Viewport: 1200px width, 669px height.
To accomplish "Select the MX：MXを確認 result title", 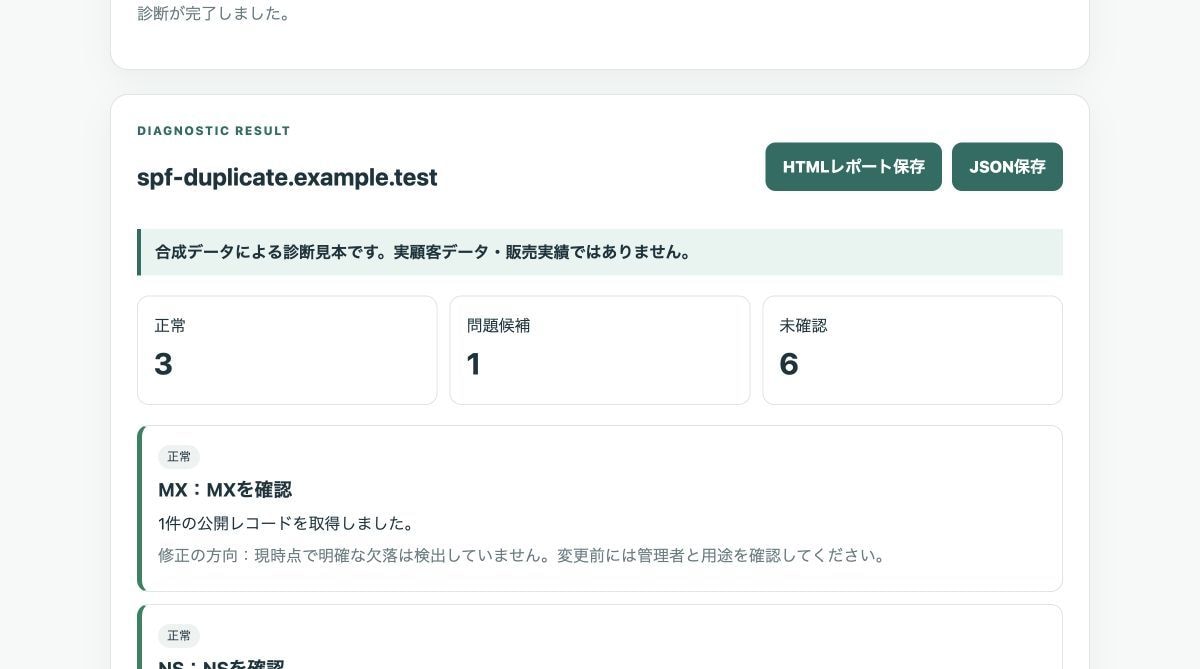I will (225, 490).
